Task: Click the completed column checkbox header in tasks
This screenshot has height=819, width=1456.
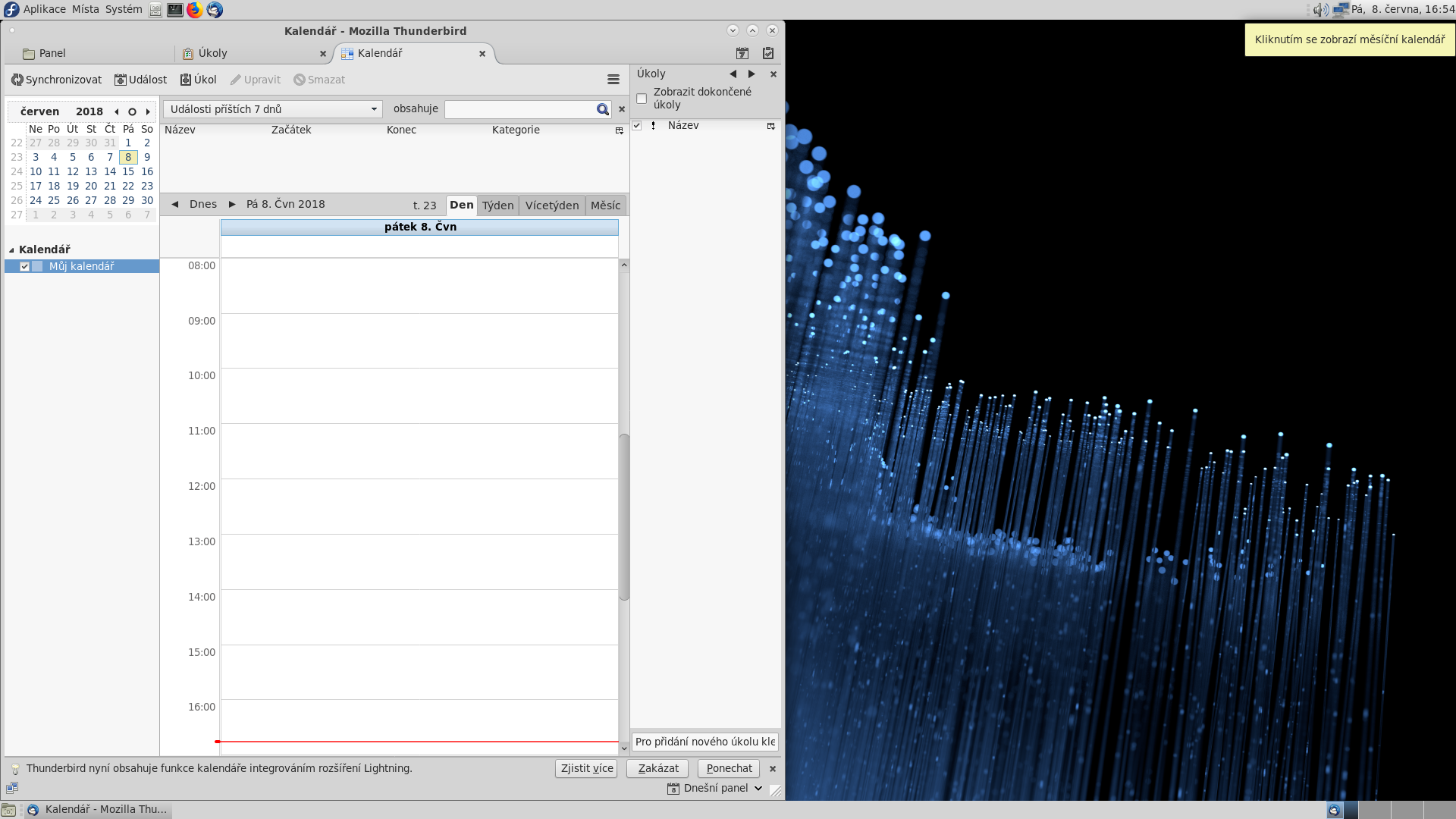Action: pyautogui.click(x=637, y=126)
